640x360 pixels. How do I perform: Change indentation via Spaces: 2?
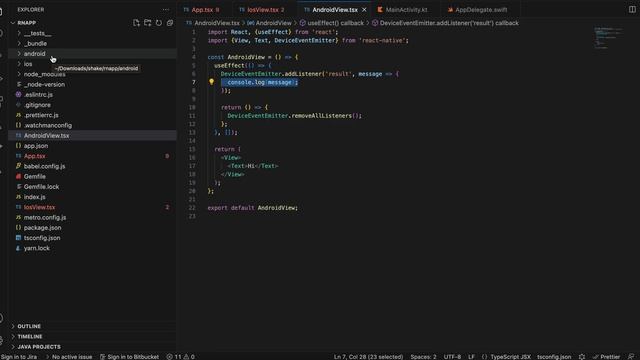click(x=423, y=357)
